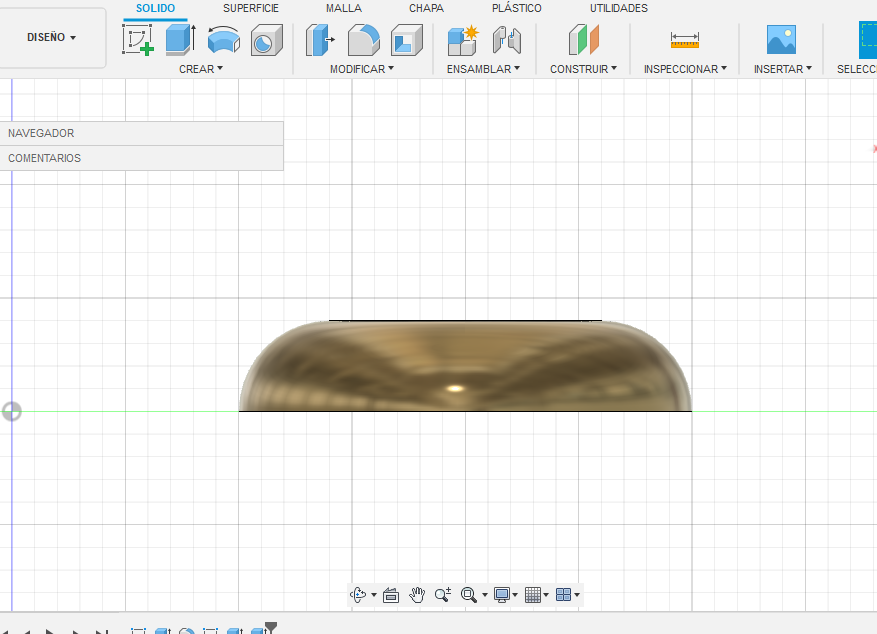The image size is (877, 634).
Task: Activate the Orbit tool
Action: click(360, 594)
